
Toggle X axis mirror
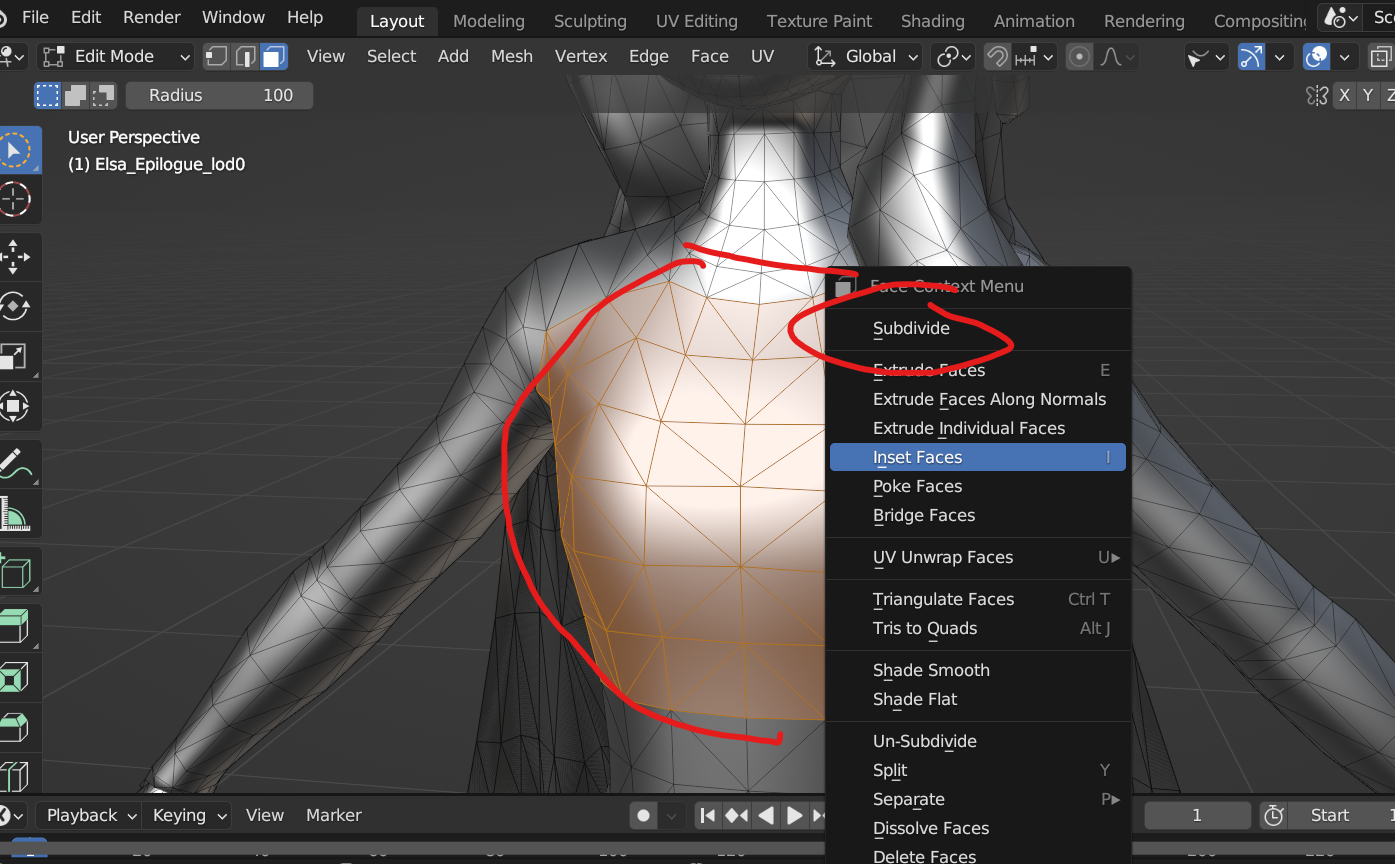coord(1344,95)
